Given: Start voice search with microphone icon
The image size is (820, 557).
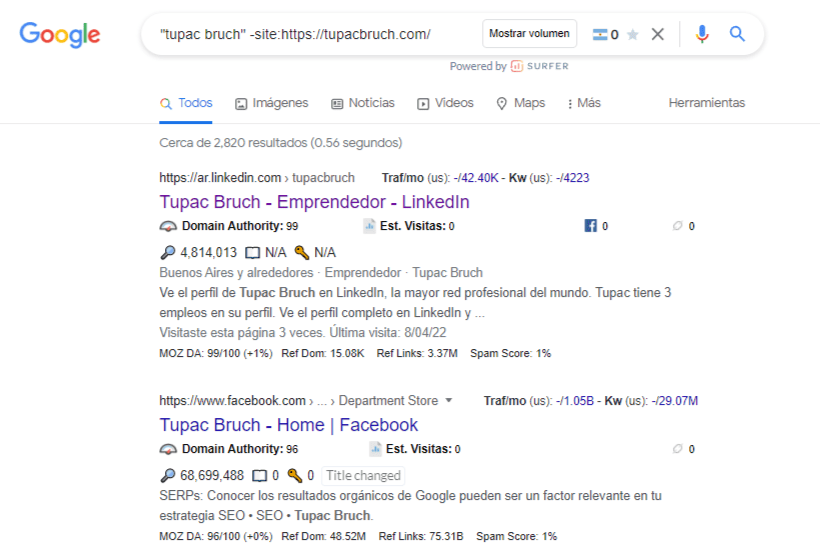Looking at the screenshot, I should click(702, 35).
